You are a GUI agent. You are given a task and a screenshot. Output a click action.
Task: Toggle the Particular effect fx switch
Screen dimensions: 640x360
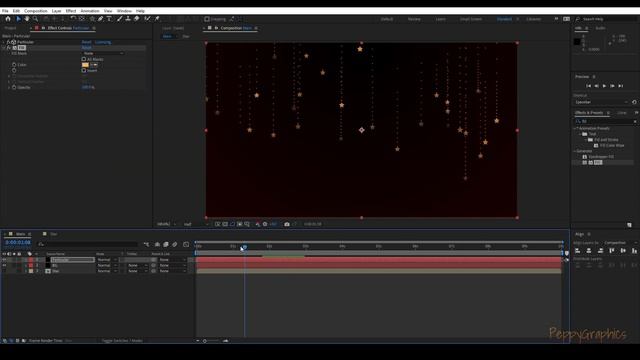[x=9, y=42]
